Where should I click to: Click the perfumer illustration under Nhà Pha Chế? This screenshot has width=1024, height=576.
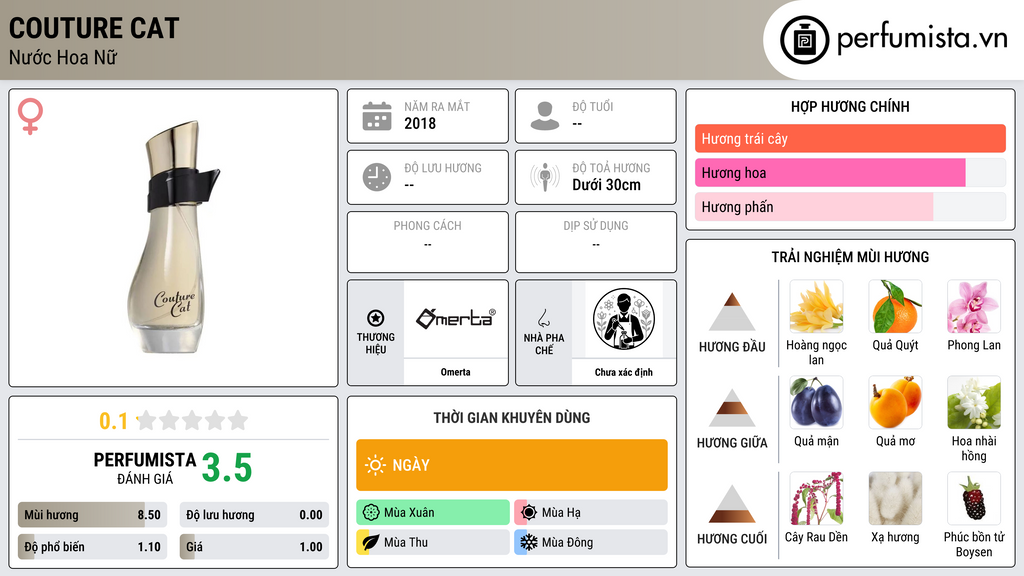coord(624,319)
